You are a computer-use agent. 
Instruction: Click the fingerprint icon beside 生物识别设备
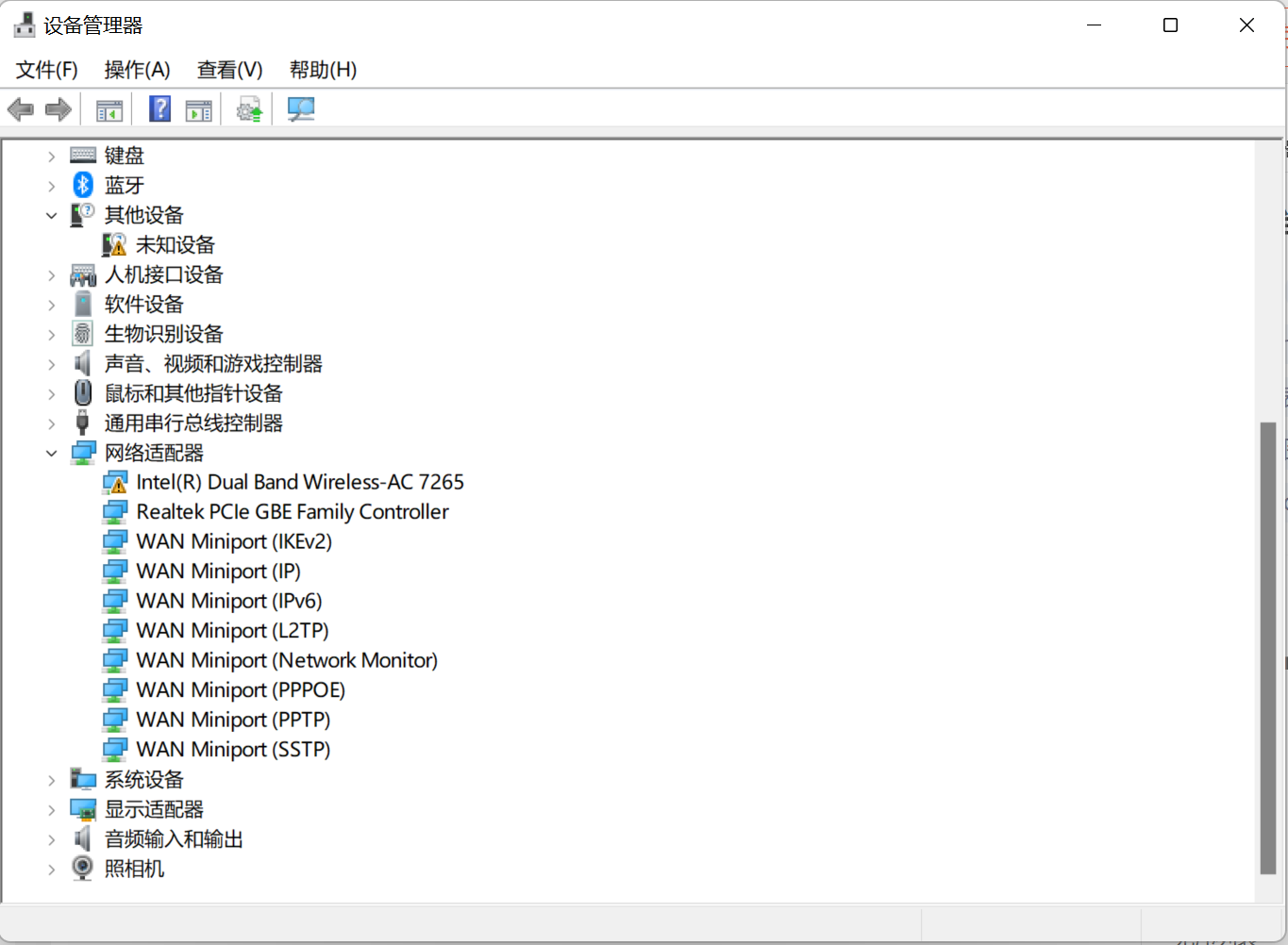[83, 334]
